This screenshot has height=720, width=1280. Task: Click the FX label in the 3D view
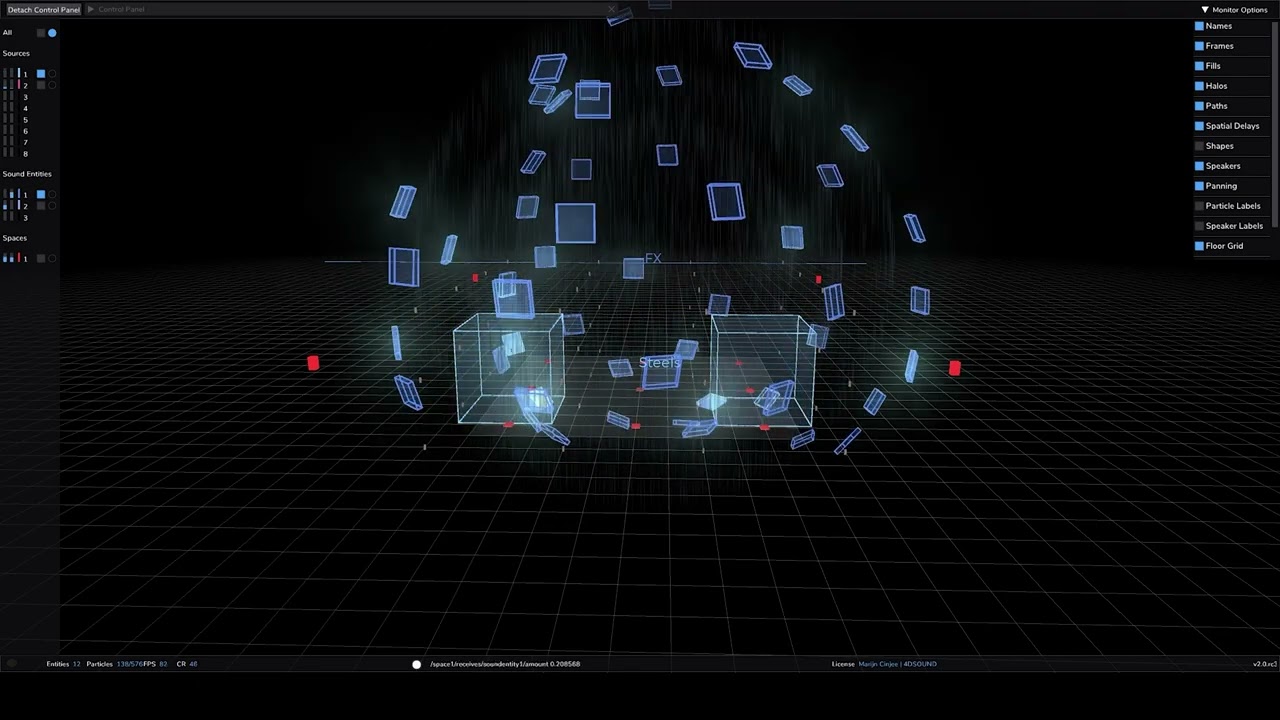(653, 258)
